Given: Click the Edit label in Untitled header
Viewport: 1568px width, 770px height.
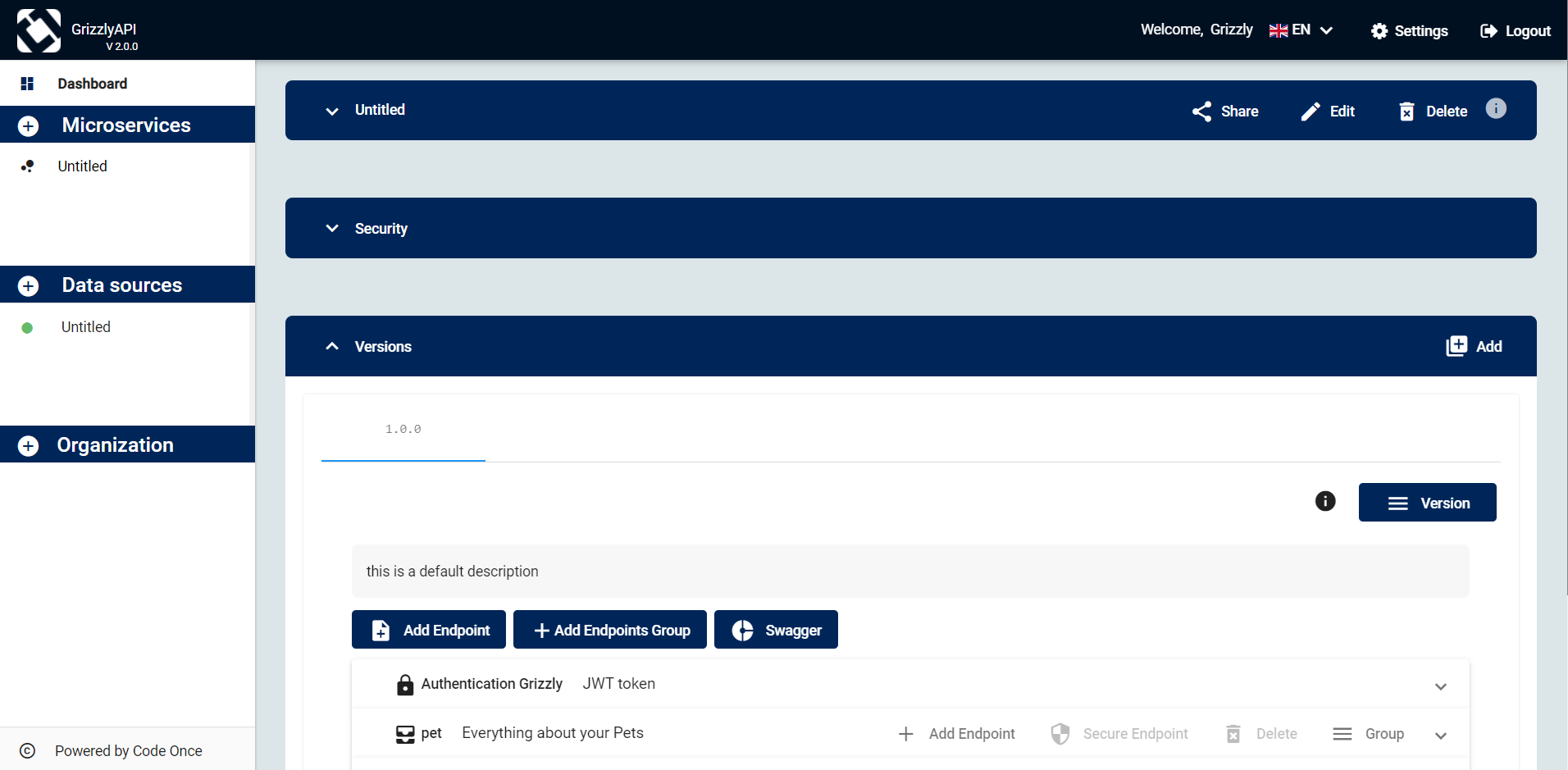Looking at the screenshot, I should click(1342, 112).
